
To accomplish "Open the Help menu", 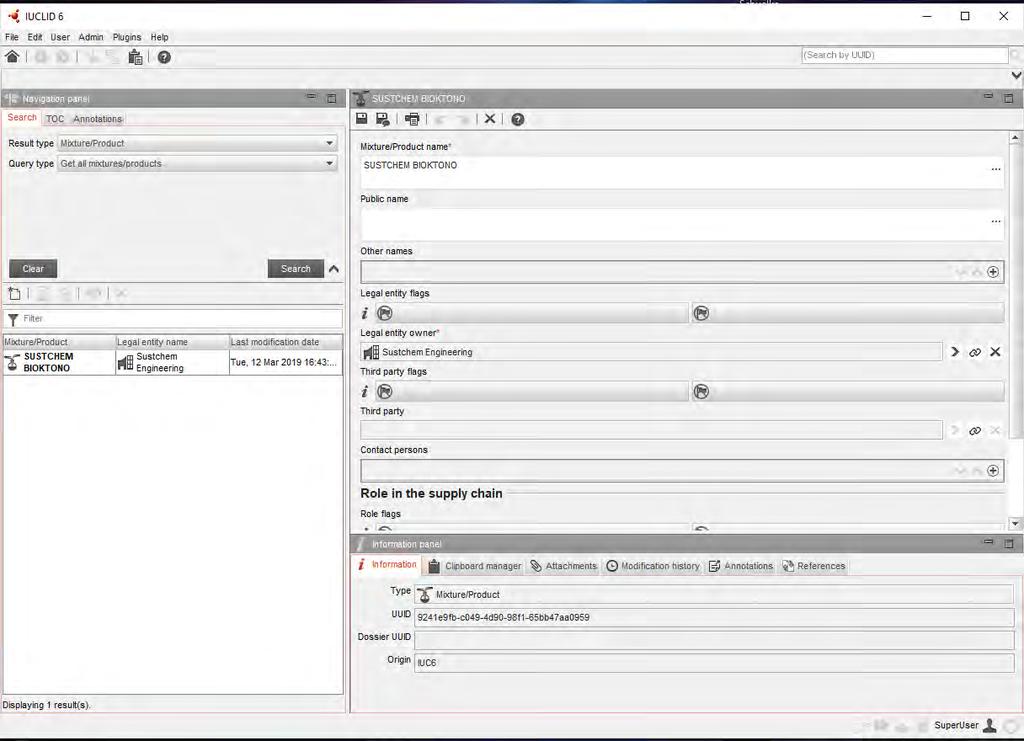I will (x=159, y=37).
